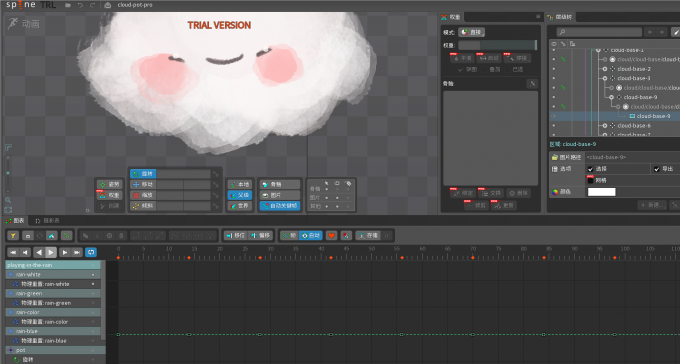Adjust the Weight (权重) slider
The width and height of the screenshot is (680, 364).
[497, 45]
